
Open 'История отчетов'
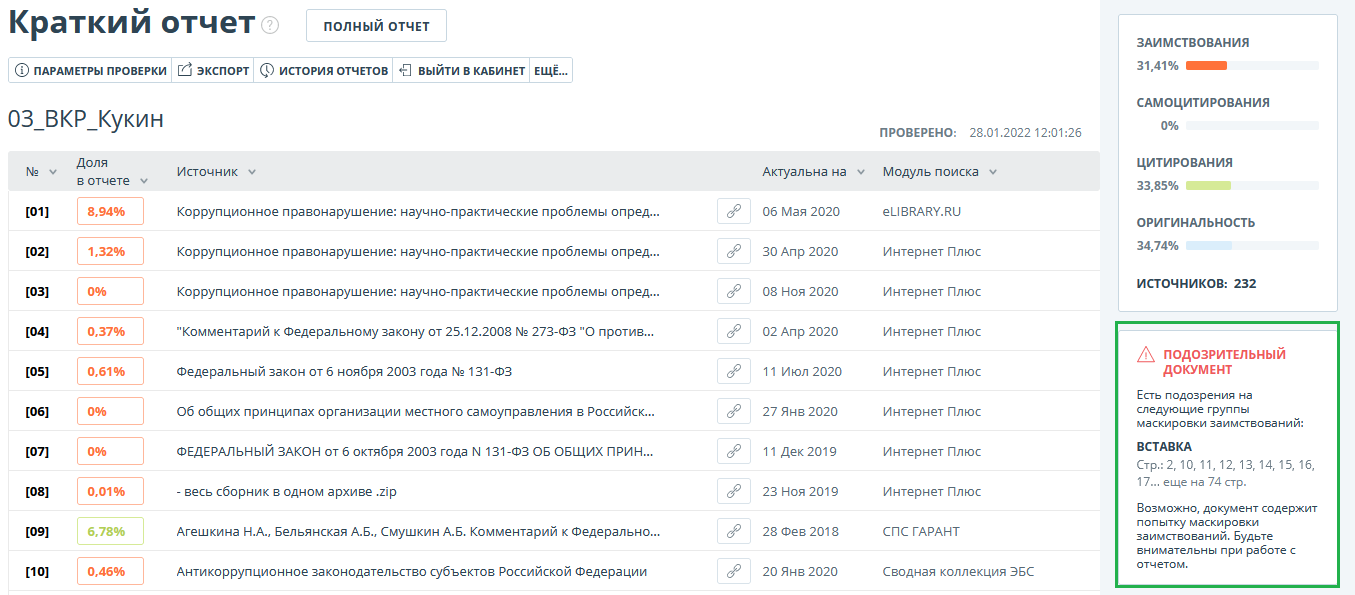[323, 71]
